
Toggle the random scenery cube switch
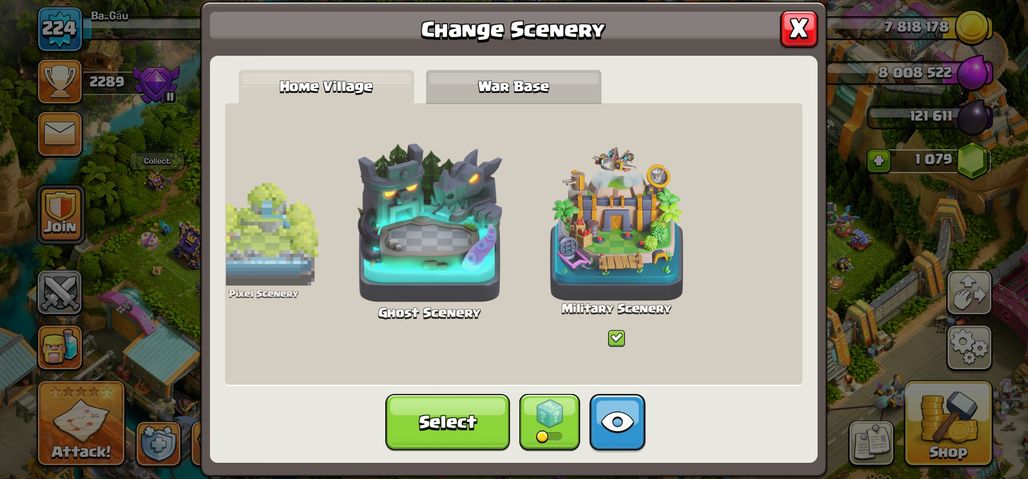549,422
